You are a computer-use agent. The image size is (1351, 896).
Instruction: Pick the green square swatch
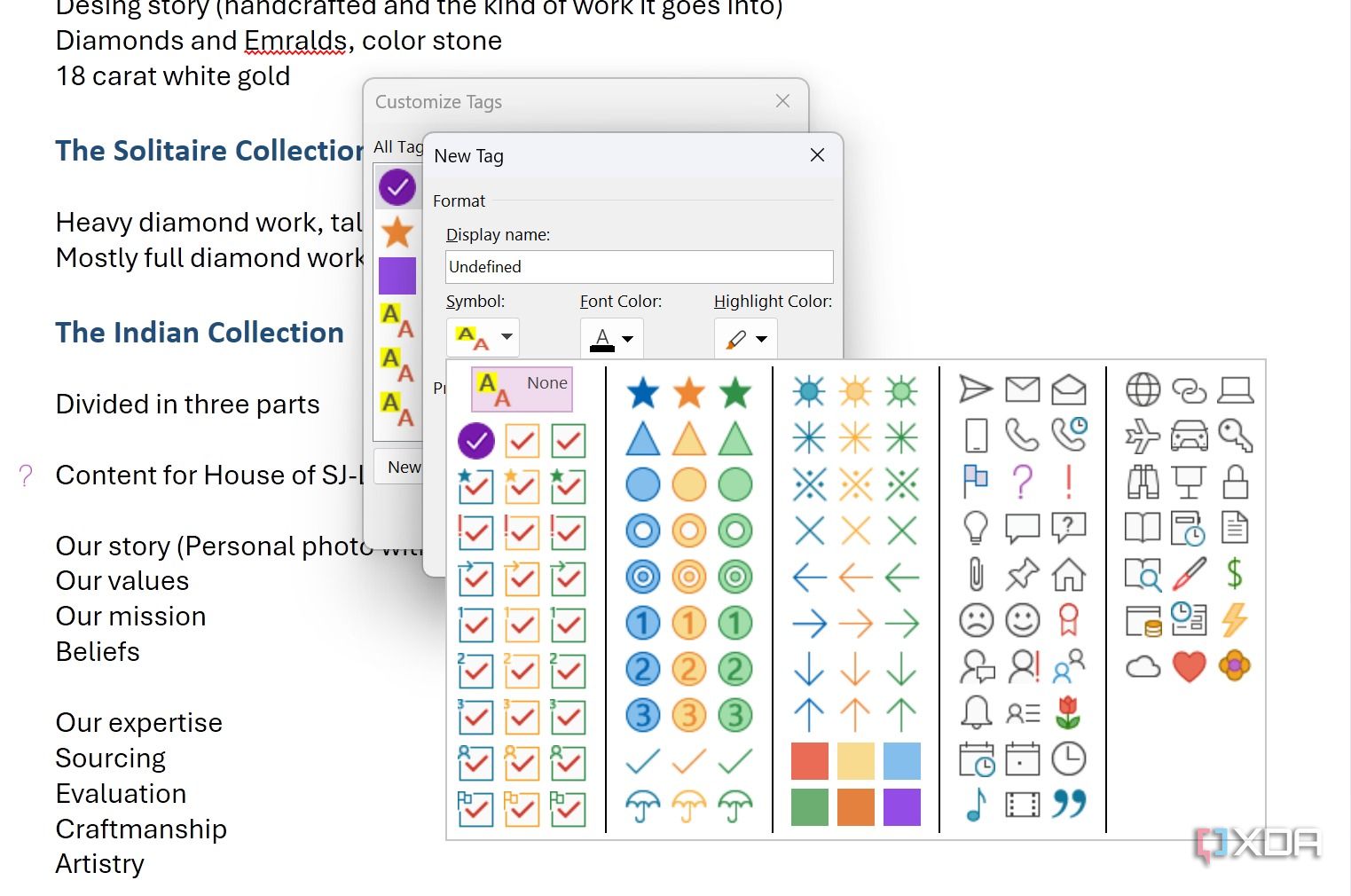point(810,806)
